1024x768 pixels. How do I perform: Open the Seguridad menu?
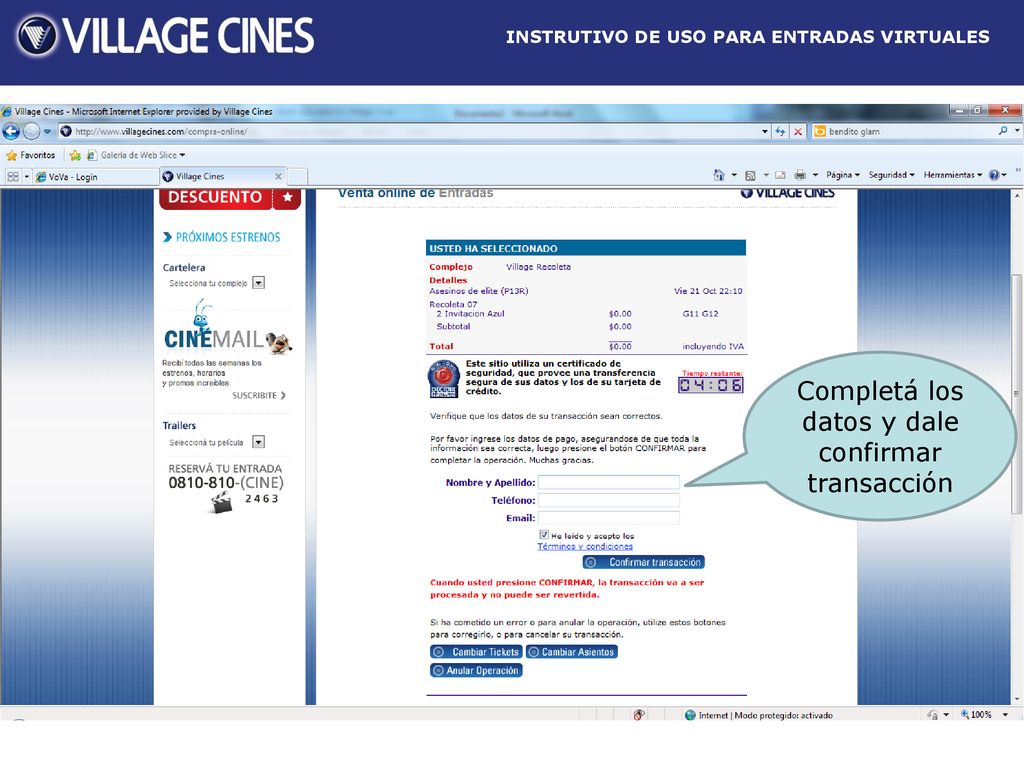pos(891,175)
